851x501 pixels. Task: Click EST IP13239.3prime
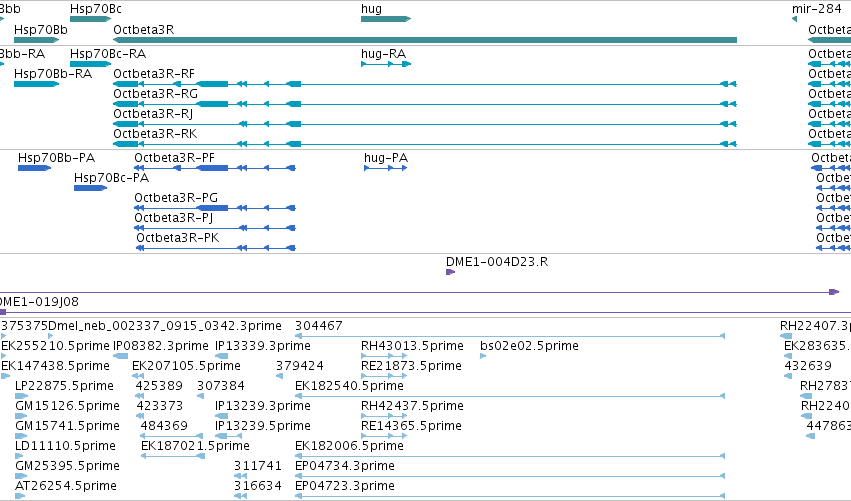(x=263, y=406)
